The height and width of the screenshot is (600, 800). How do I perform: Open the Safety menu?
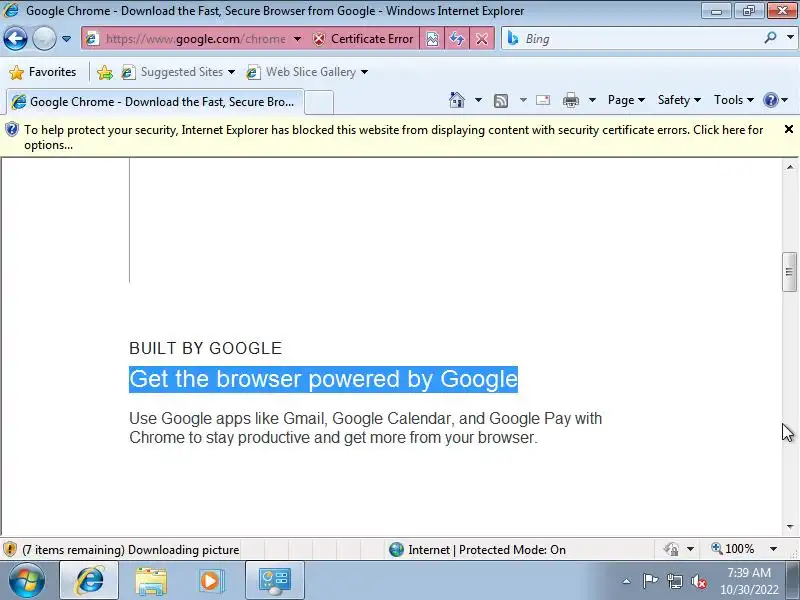coord(679,100)
